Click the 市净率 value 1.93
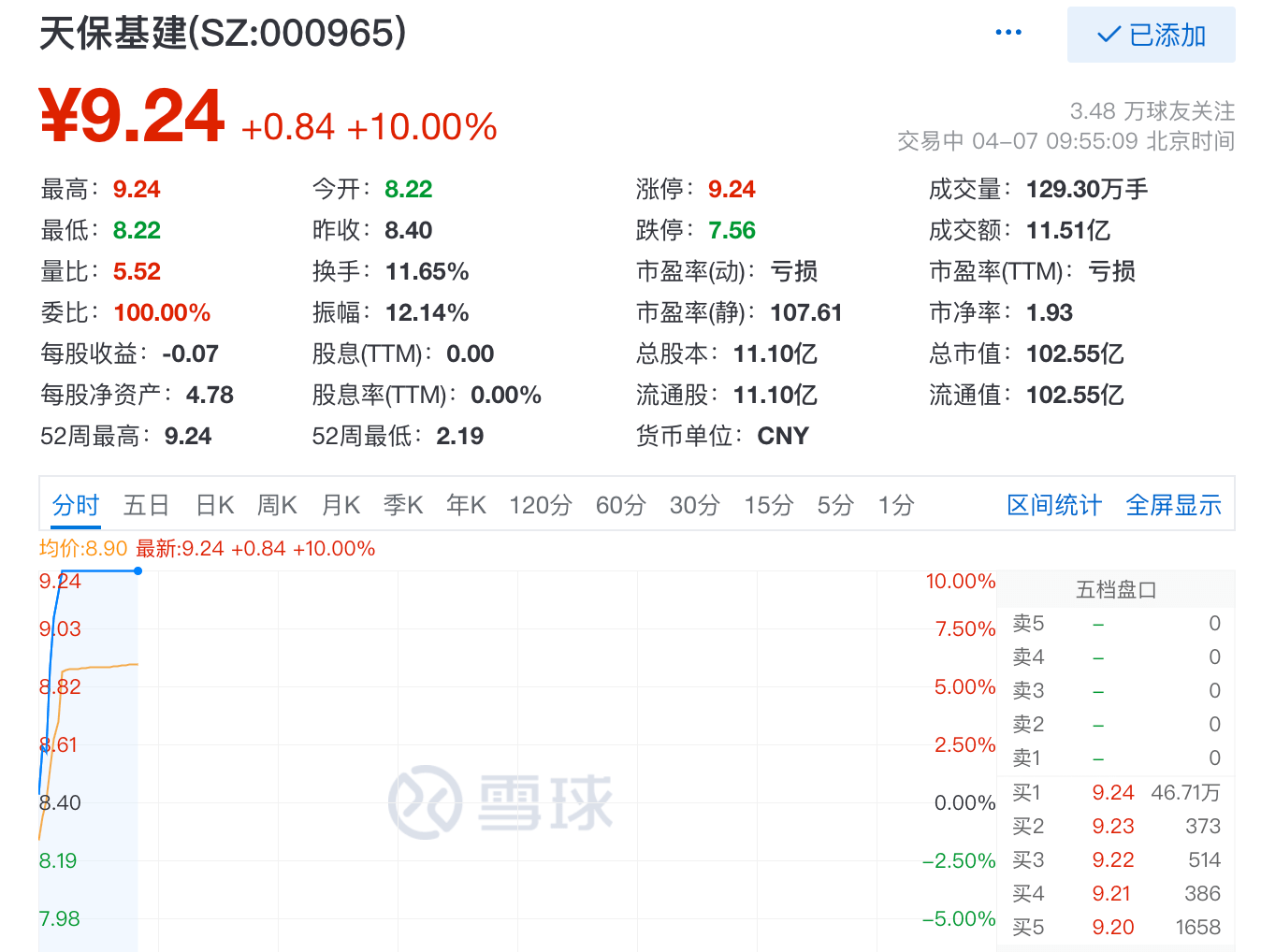Viewport: 1261px width, 952px height. point(1050,312)
